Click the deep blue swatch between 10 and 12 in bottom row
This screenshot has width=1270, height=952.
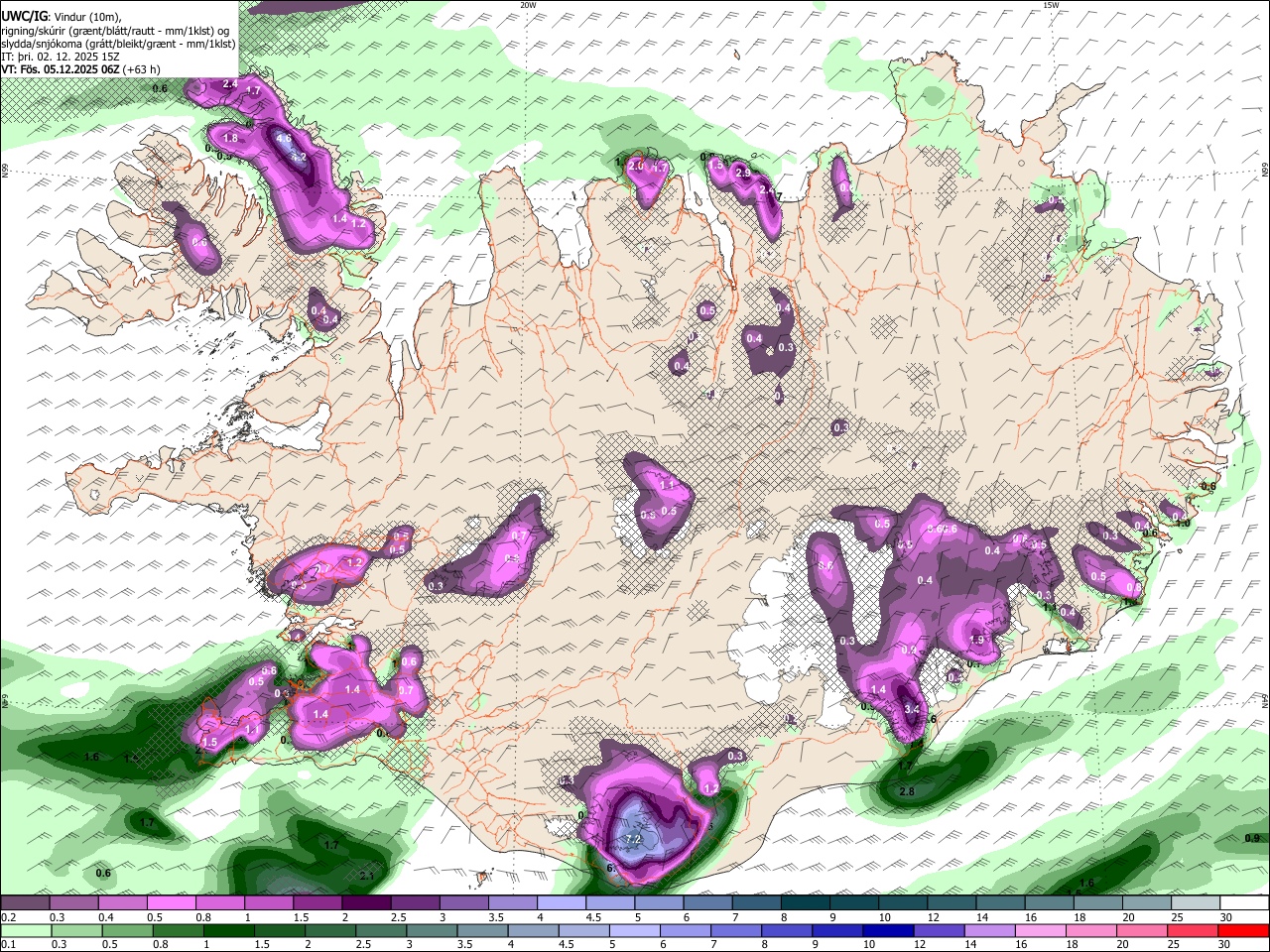pos(889,930)
